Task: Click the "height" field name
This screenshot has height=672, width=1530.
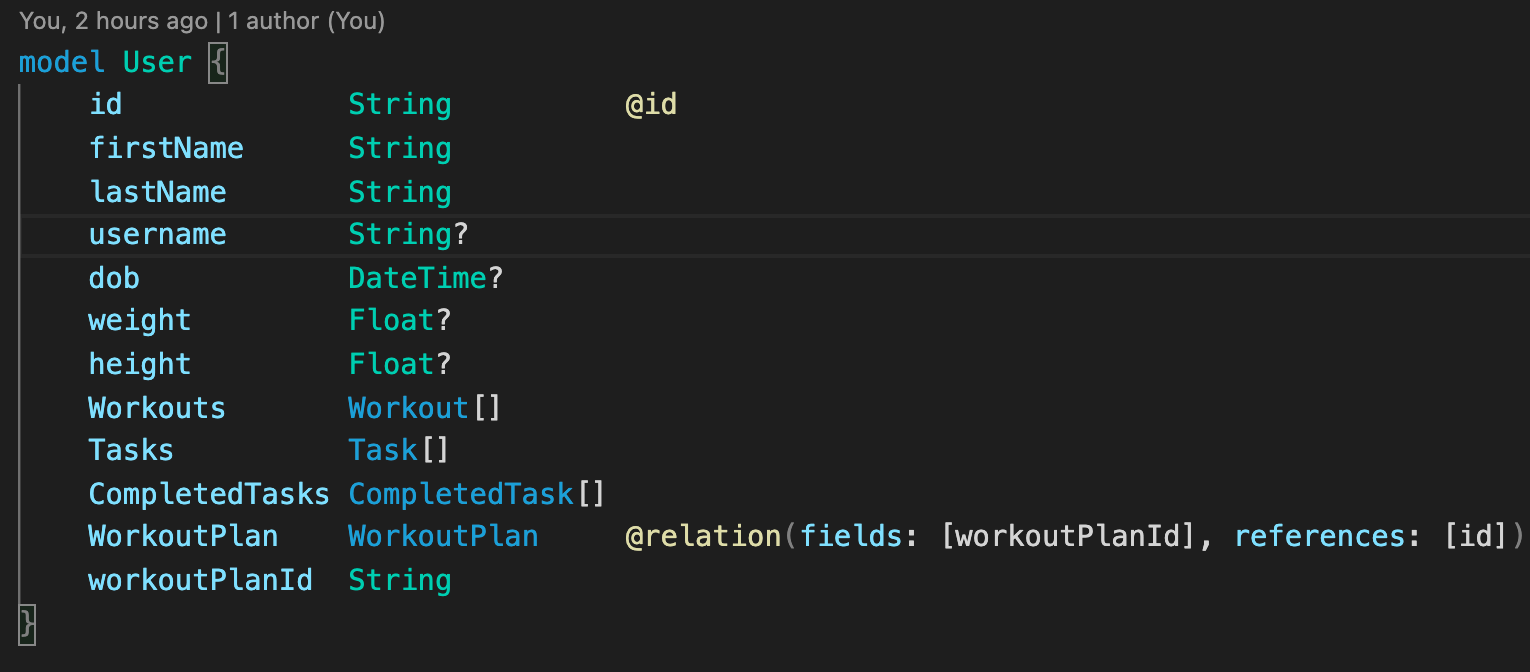Action: coord(139,364)
